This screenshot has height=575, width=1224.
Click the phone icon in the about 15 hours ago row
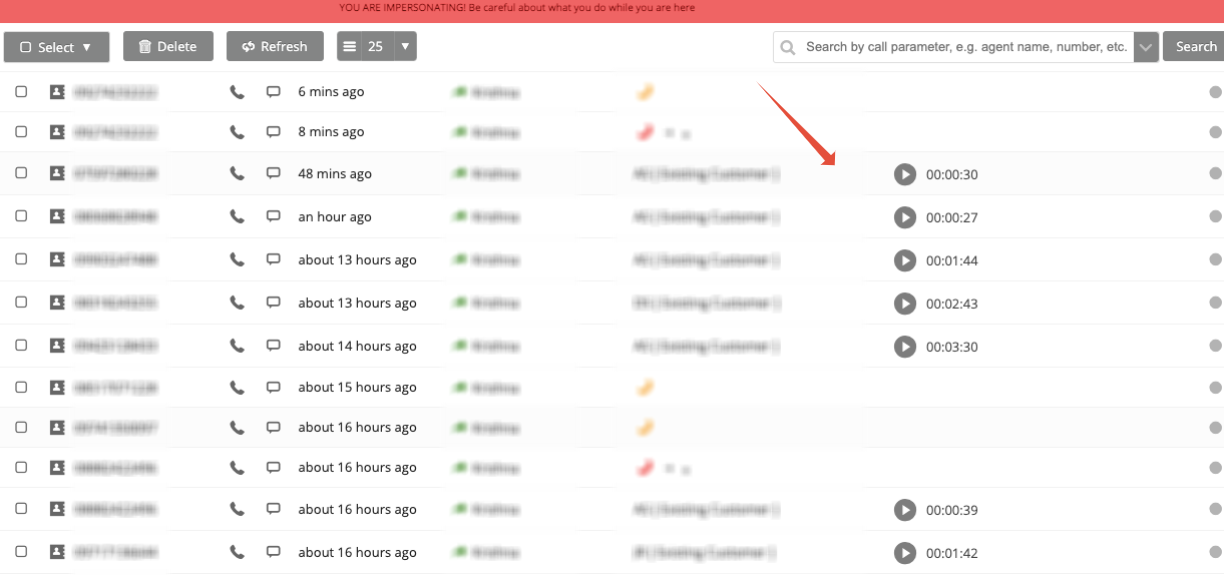237,387
